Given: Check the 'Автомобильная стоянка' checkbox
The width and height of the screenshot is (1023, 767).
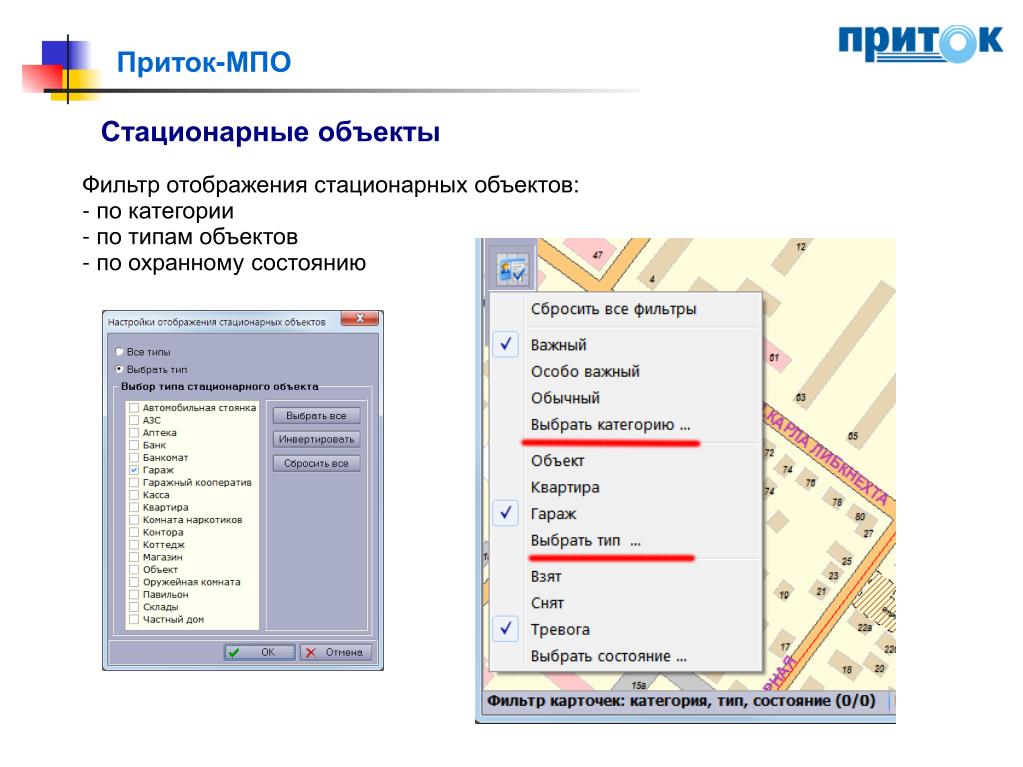Looking at the screenshot, I should coord(134,408).
